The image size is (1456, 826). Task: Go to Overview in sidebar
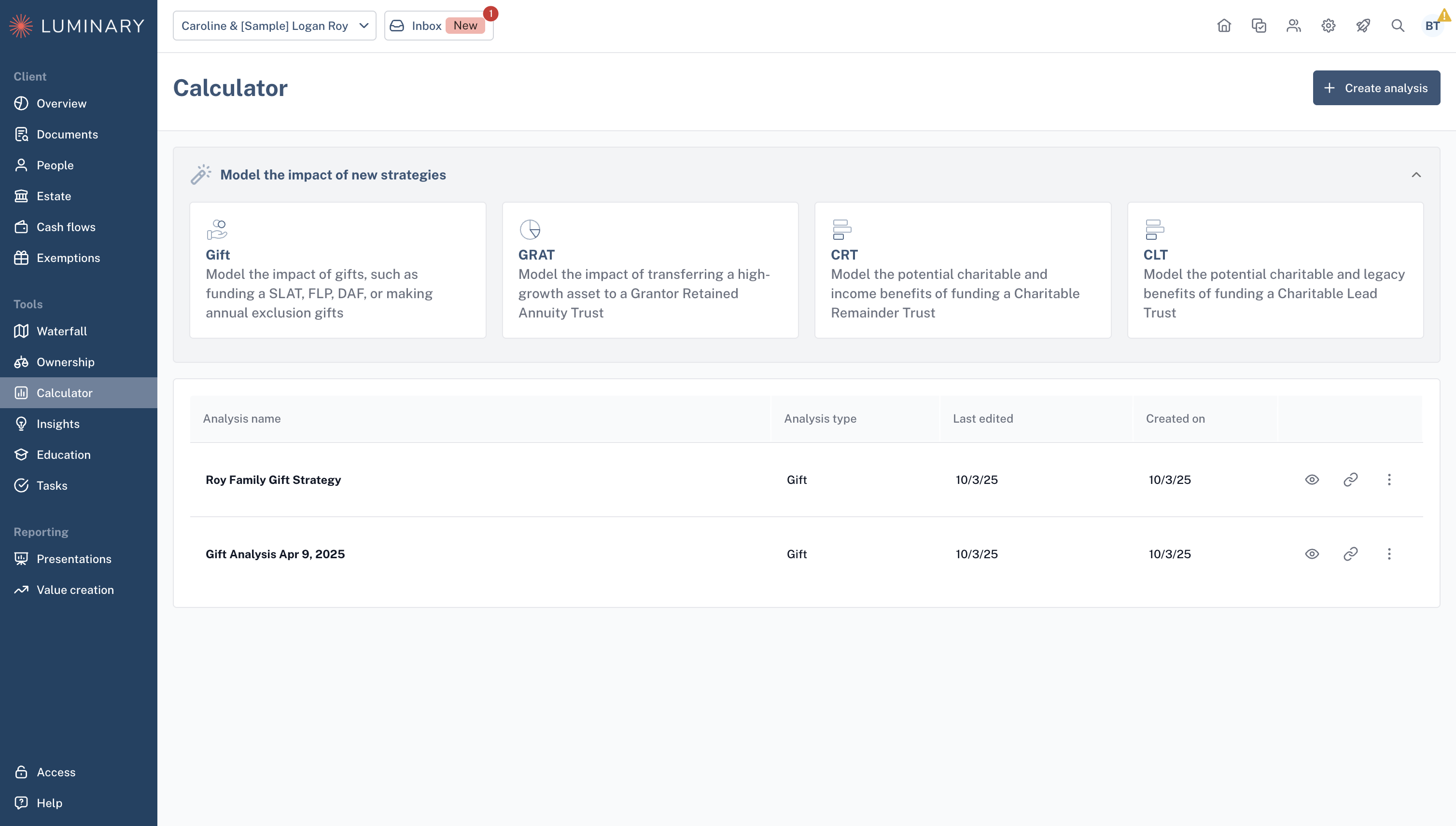point(78,103)
